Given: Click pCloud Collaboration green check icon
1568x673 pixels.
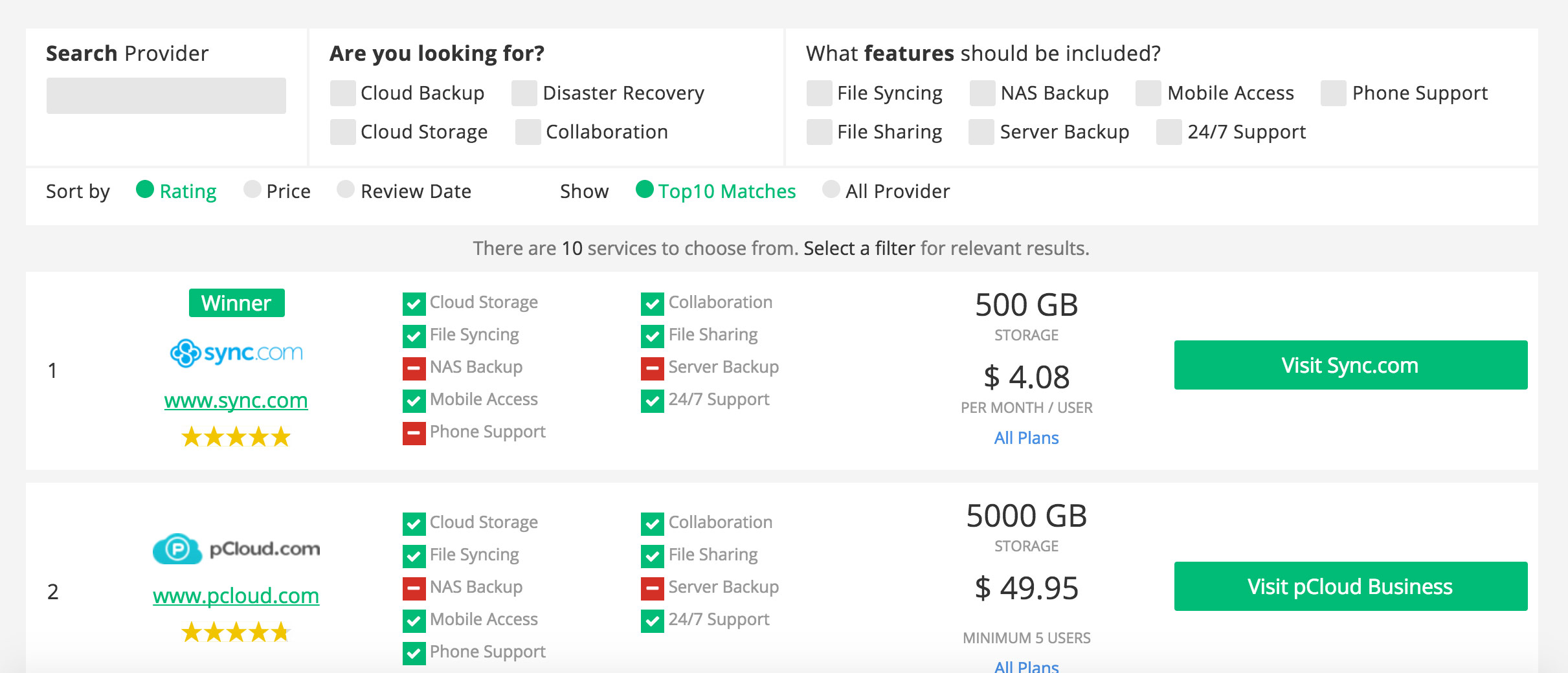Looking at the screenshot, I should coord(652,524).
